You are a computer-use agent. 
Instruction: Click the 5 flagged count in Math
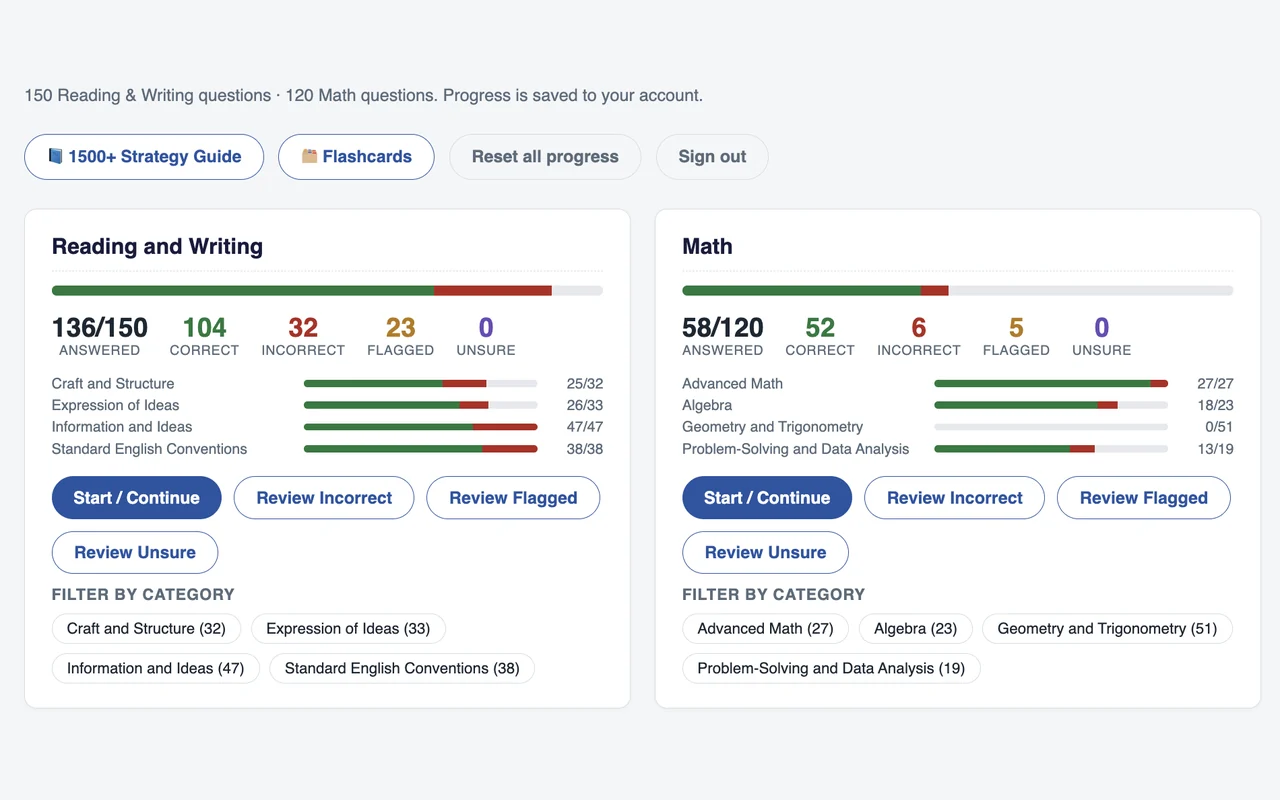(1016, 327)
